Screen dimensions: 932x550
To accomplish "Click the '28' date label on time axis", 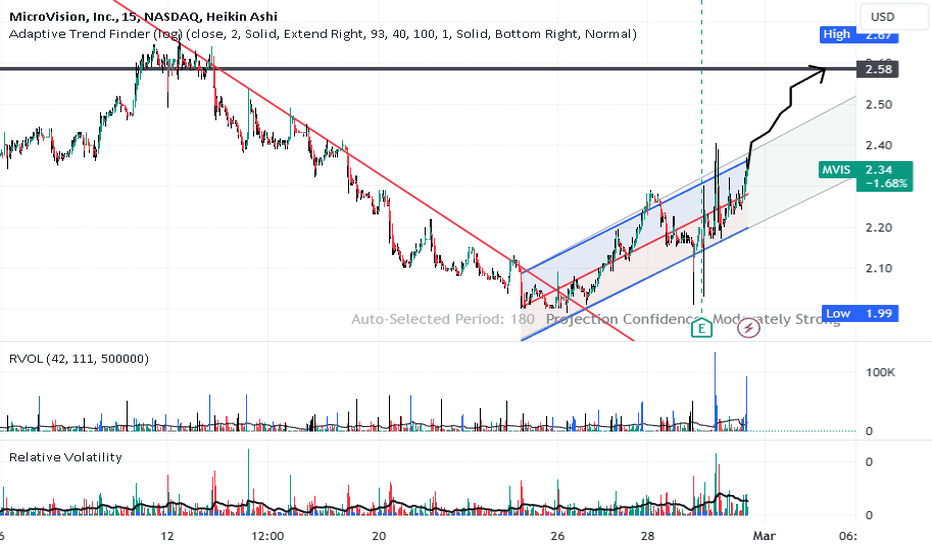I will (x=647, y=536).
